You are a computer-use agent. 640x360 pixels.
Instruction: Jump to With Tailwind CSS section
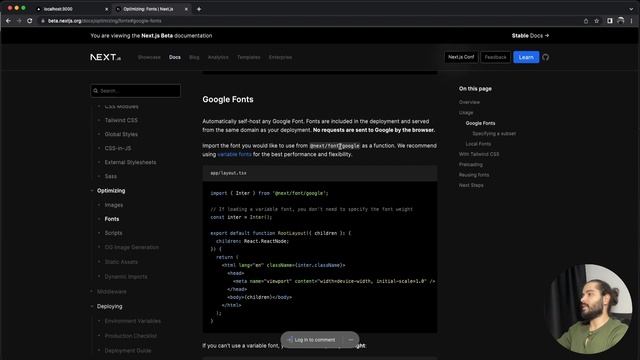pos(479,154)
